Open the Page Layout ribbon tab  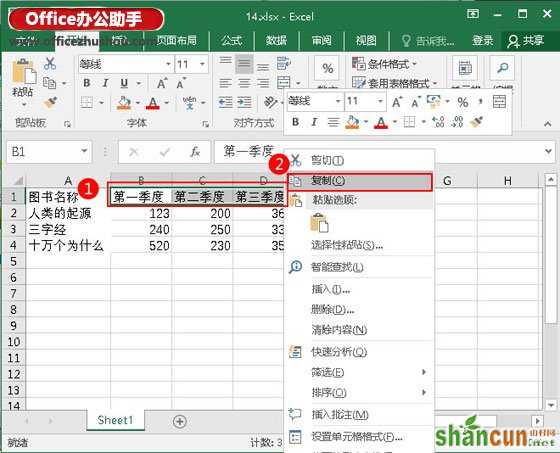pyautogui.click(x=177, y=40)
